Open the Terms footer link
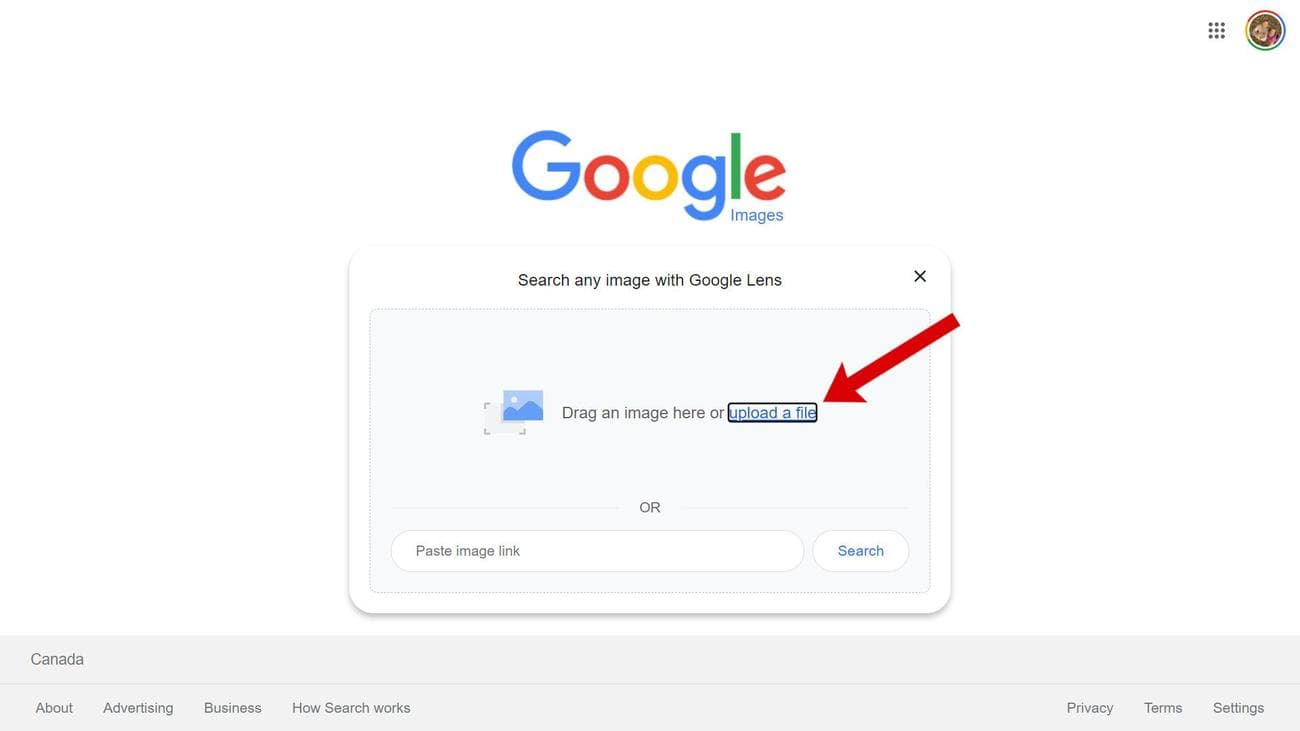 1163,708
